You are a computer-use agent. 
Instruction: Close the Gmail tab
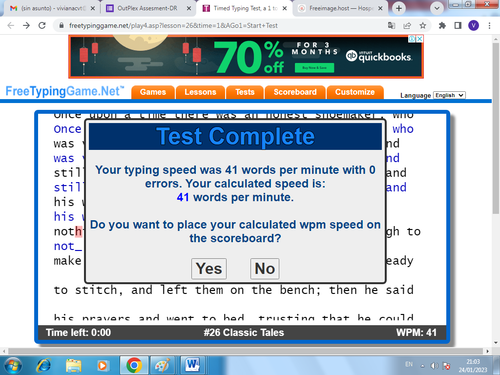(93, 8)
